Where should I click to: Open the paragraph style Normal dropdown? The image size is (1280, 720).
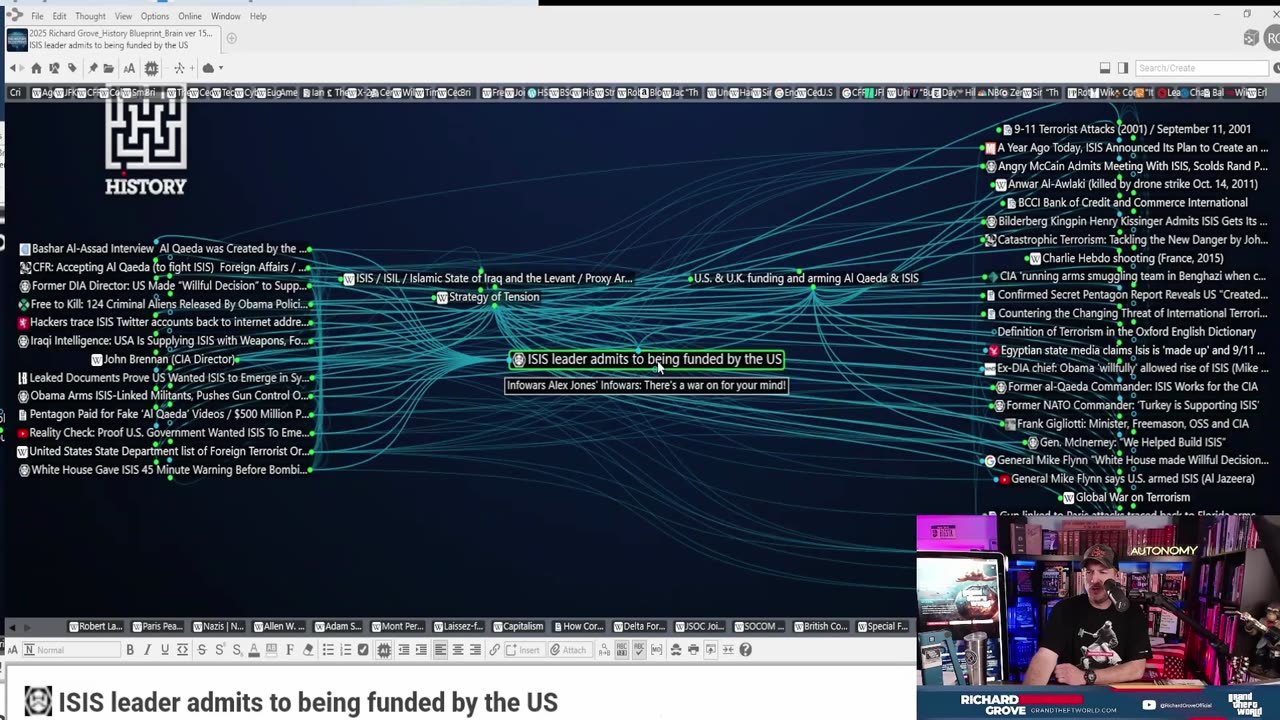(x=70, y=650)
